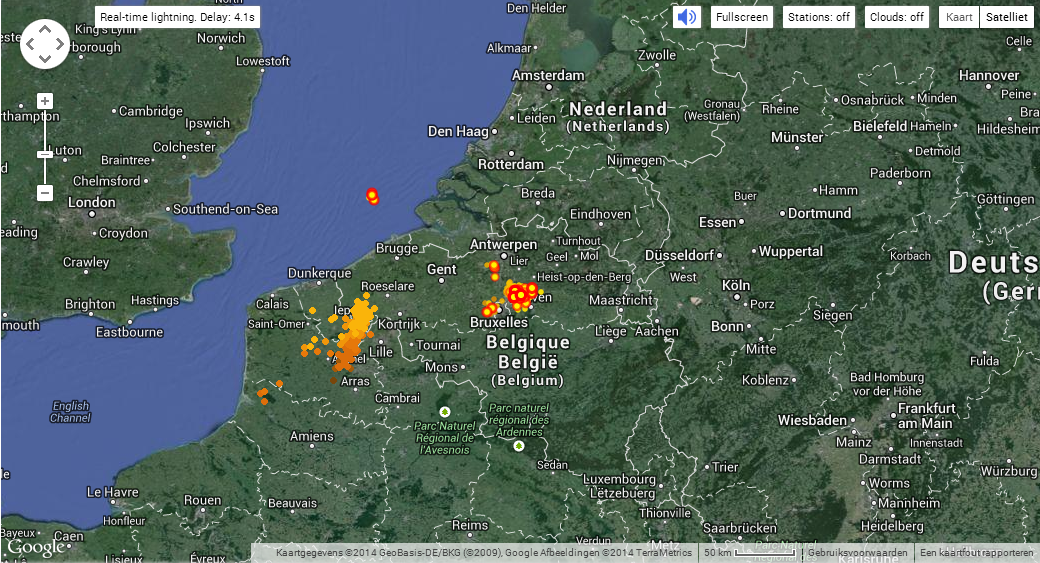This screenshot has height=563, width=1040.
Task: Toggle the Clouds: off option
Action: (897, 17)
